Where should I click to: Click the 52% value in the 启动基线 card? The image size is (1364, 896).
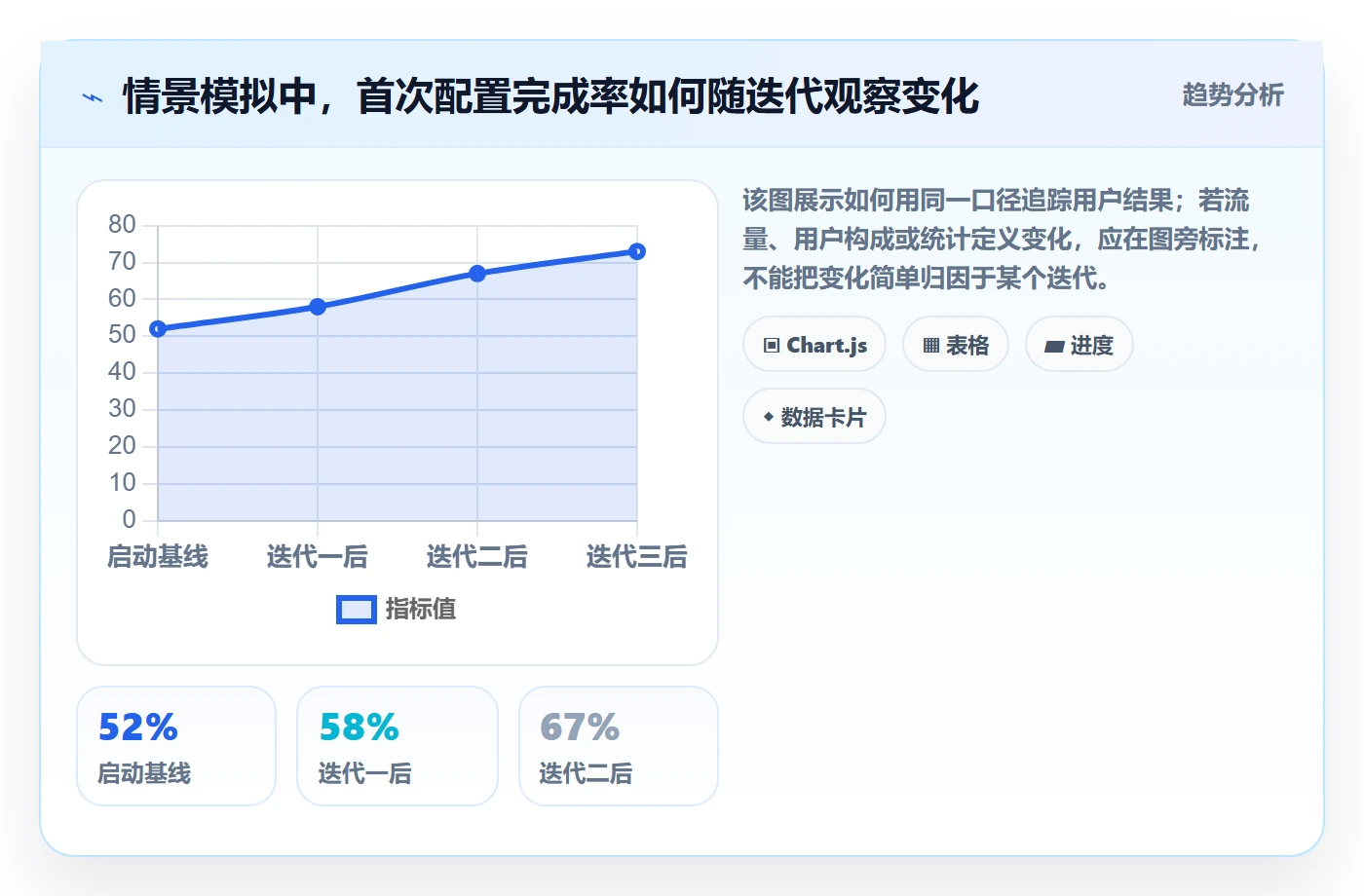click(x=138, y=728)
